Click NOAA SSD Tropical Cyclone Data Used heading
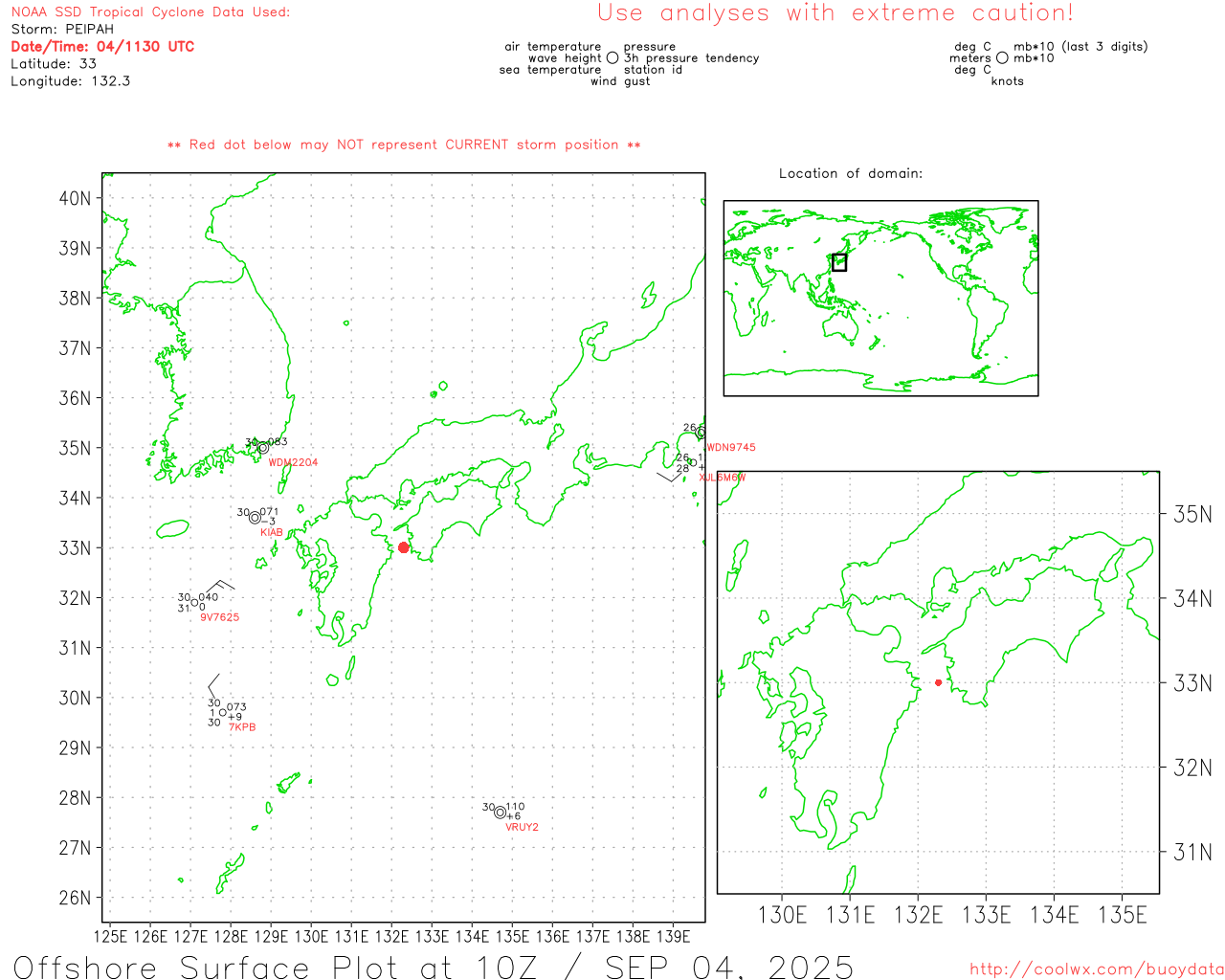Viewport: 1225px width, 980px height. coord(150,12)
